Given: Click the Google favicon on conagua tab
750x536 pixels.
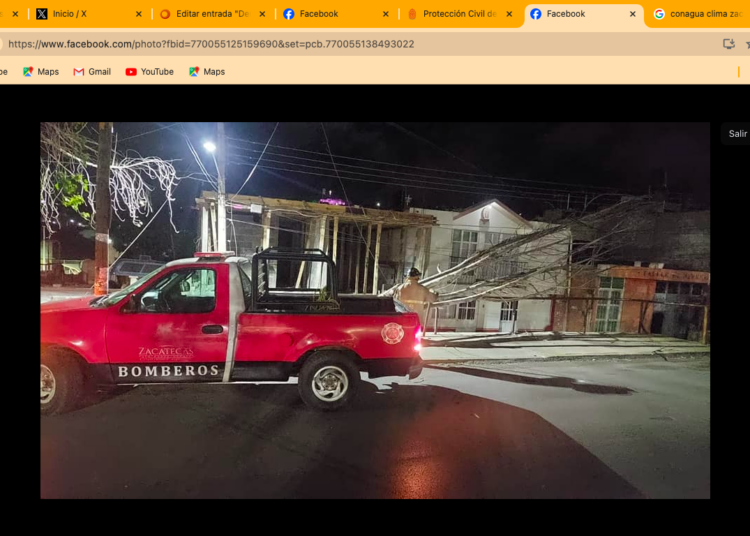Looking at the screenshot, I should (659, 14).
